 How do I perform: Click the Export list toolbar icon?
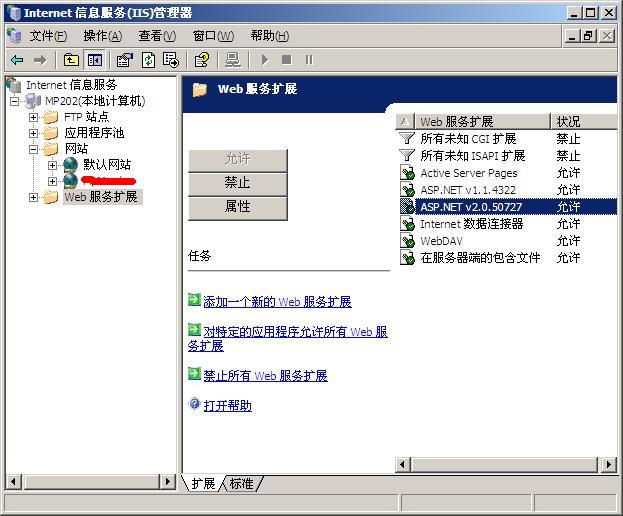click(x=171, y=60)
